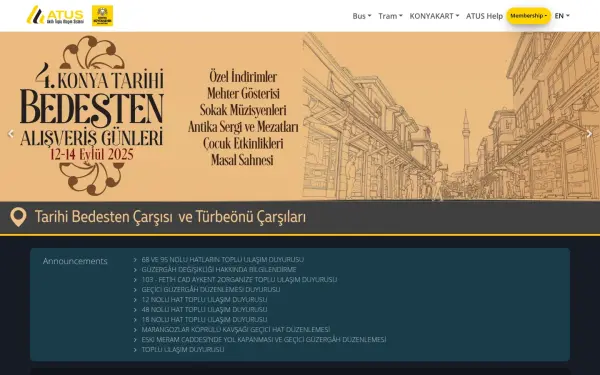
Task: Click the ATUS logo in the header
Action: pyautogui.click(x=55, y=15)
